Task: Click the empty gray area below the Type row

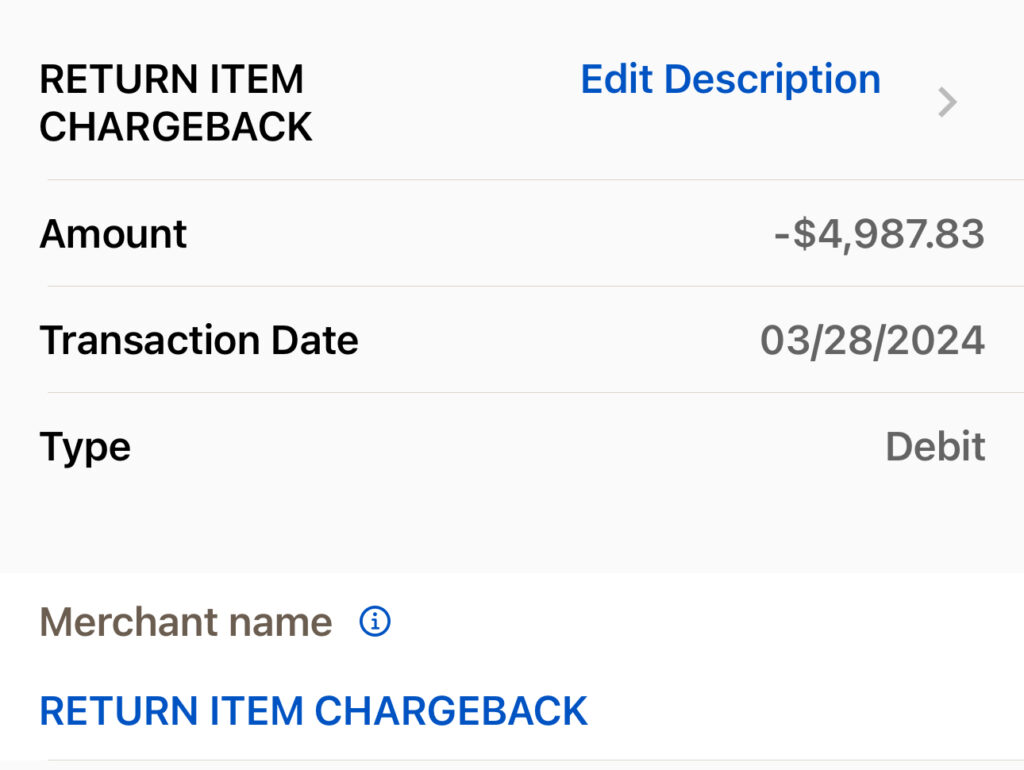Action: pyautogui.click(x=512, y=525)
